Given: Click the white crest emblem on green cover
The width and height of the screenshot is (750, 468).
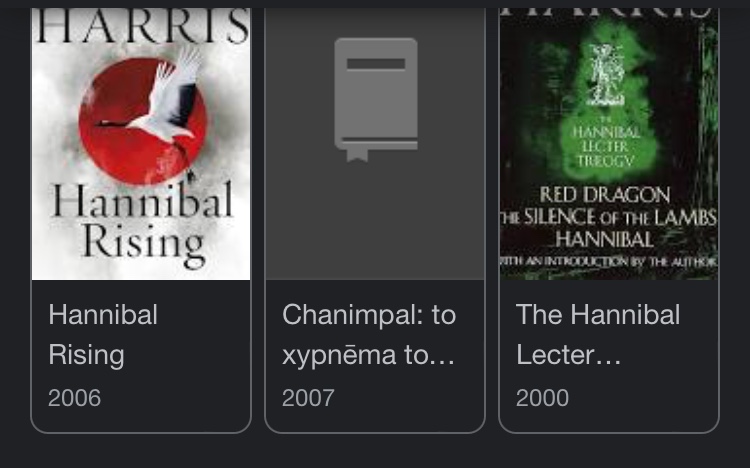Looking at the screenshot, I should tap(607, 75).
